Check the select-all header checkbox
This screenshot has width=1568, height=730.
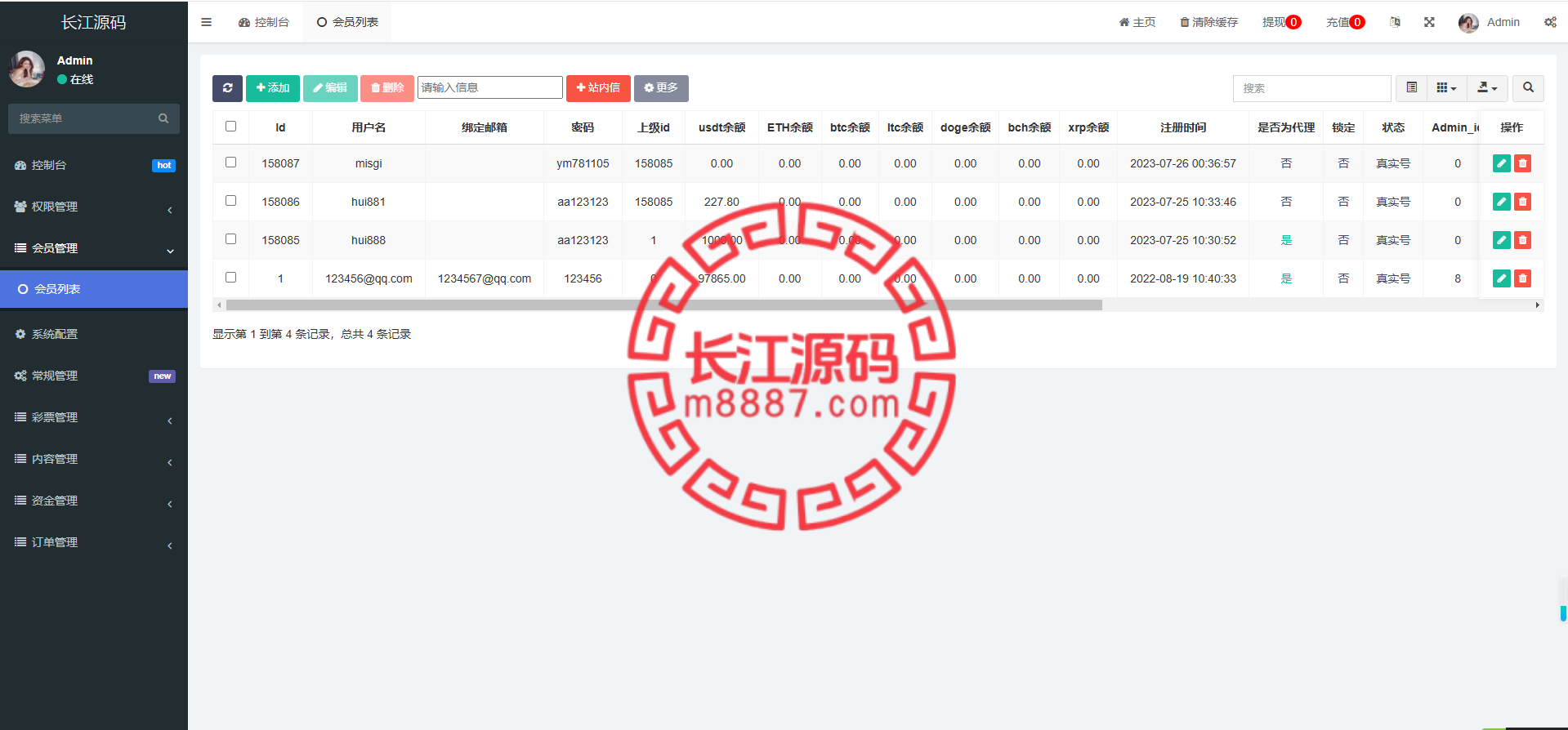[230, 127]
